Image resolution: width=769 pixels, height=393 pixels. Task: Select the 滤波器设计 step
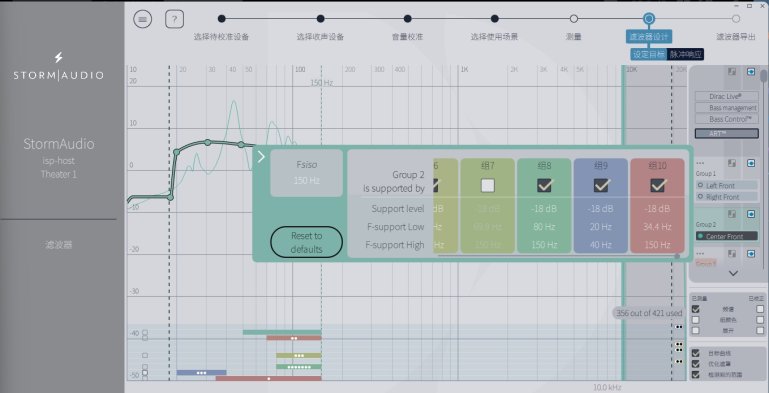pyautogui.click(x=649, y=36)
